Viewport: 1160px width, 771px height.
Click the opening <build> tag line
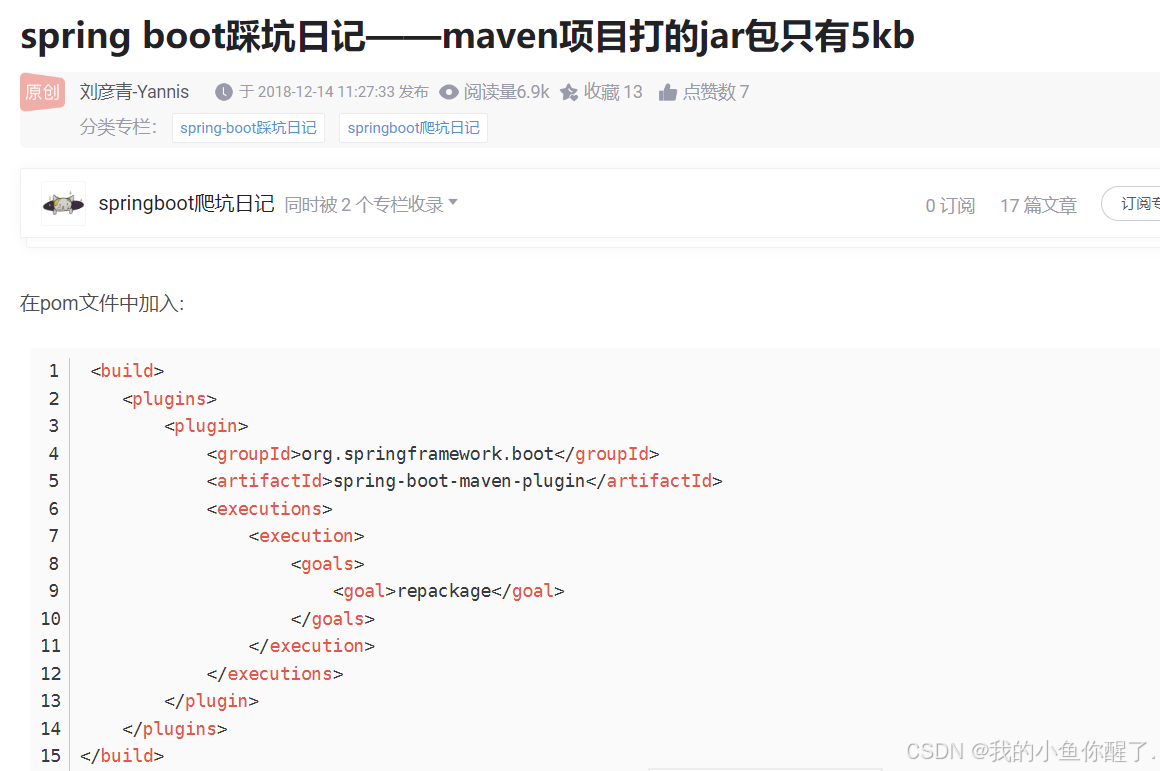[x=127, y=371]
